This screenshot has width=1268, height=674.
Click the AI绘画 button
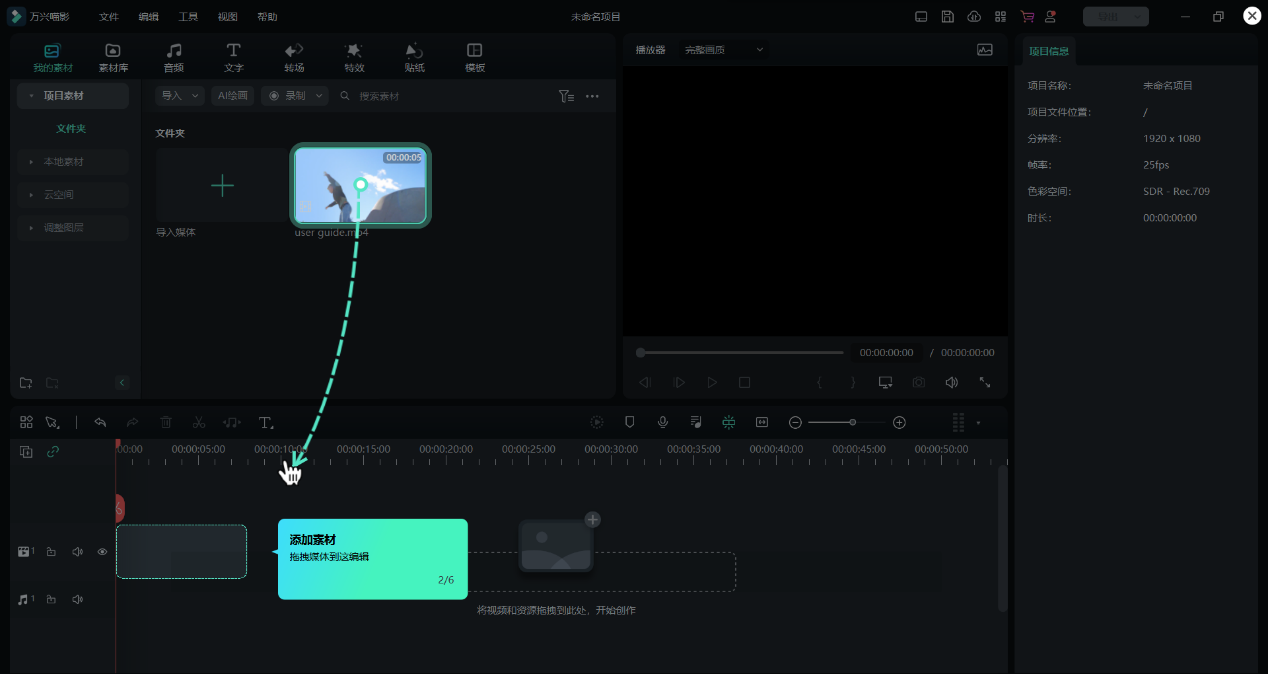(x=232, y=96)
